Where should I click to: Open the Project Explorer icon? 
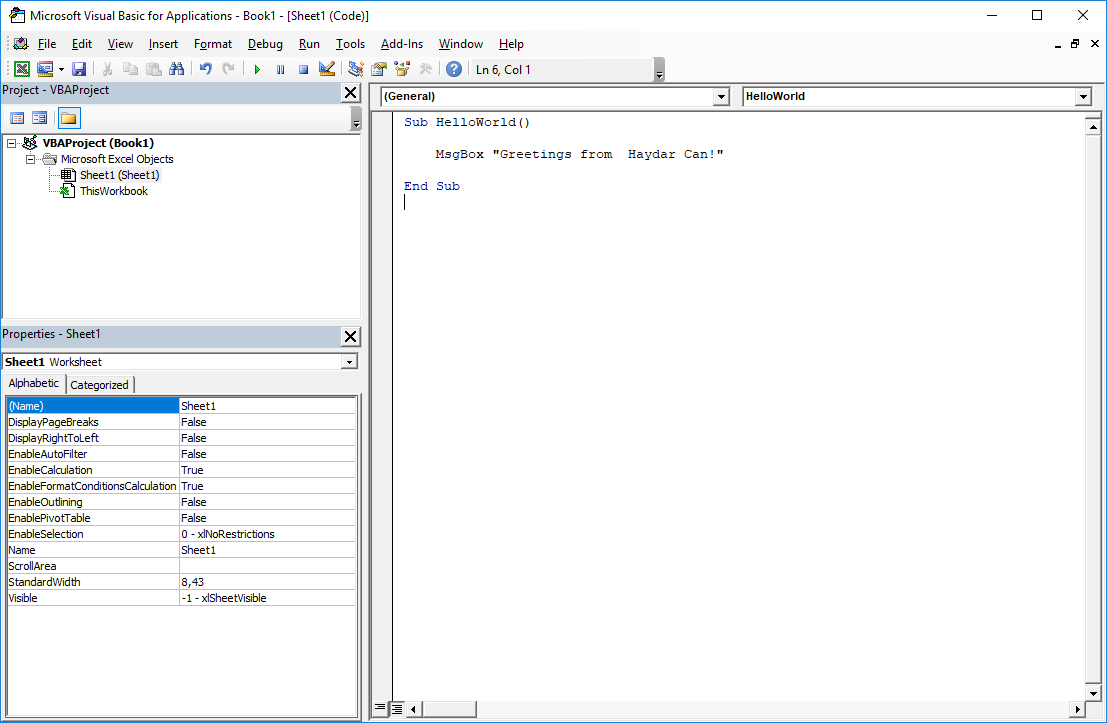coord(356,69)
